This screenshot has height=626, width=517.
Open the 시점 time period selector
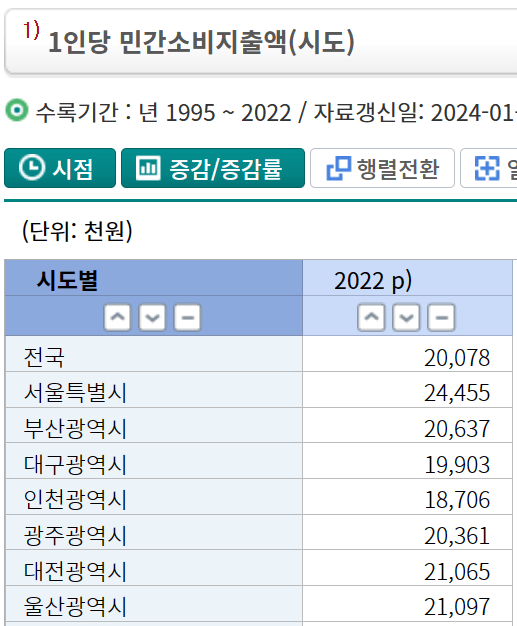point(60,168)
